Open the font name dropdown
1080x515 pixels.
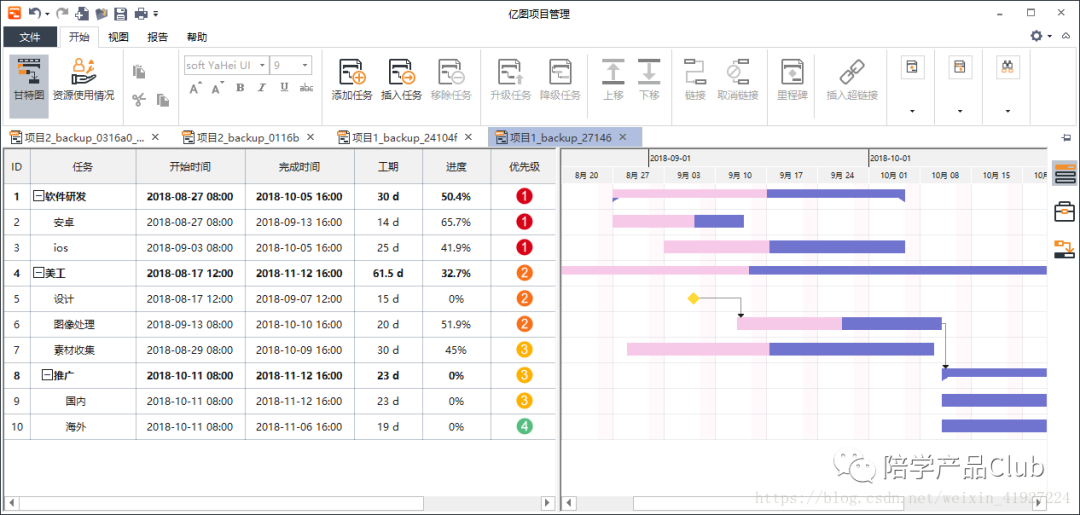pos(262,65)
